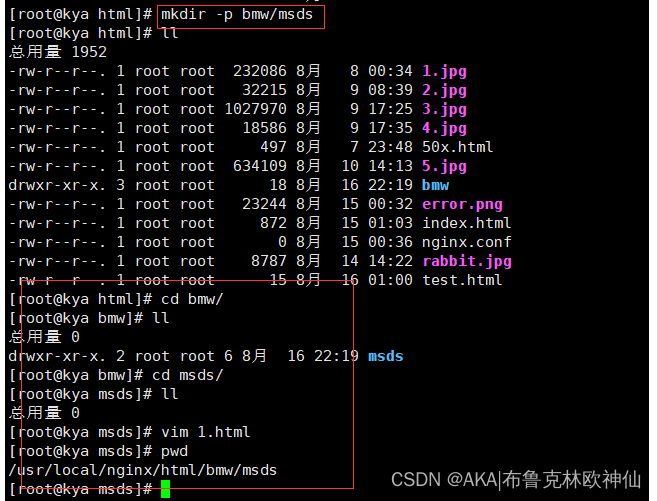Click the file name 3.jpg
The width and height of the screenshot is (657, 501).
(444, 109)
